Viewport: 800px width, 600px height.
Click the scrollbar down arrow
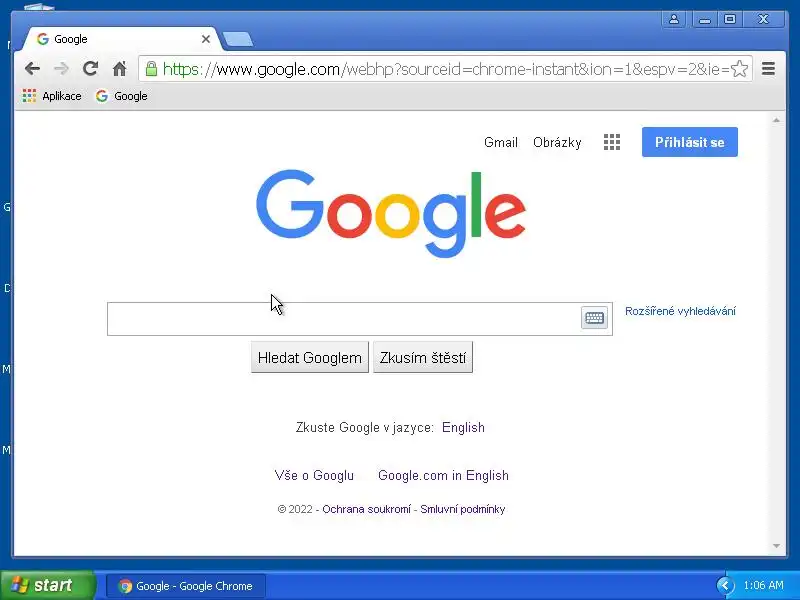click(777, 546)
